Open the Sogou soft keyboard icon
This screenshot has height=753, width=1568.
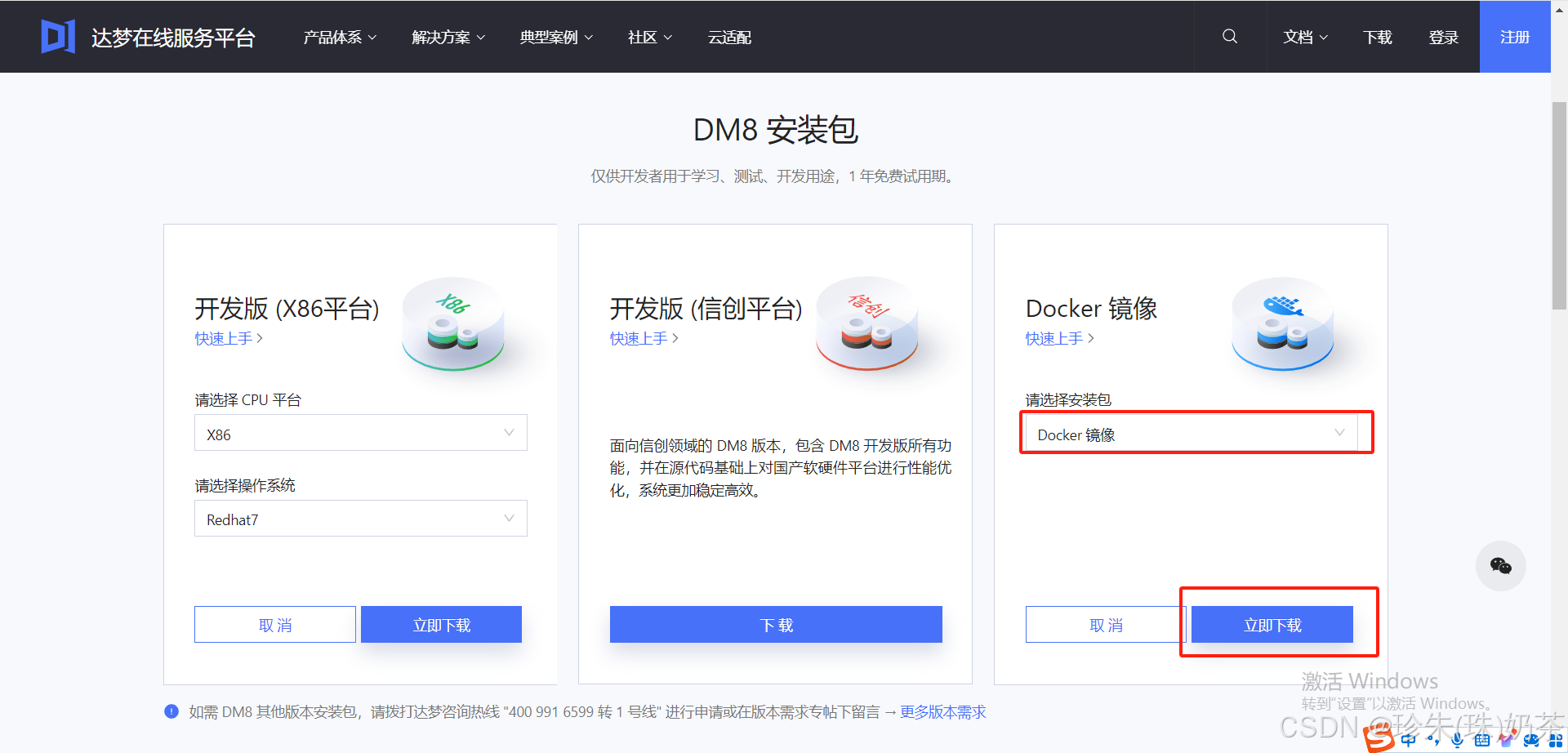1482,740
